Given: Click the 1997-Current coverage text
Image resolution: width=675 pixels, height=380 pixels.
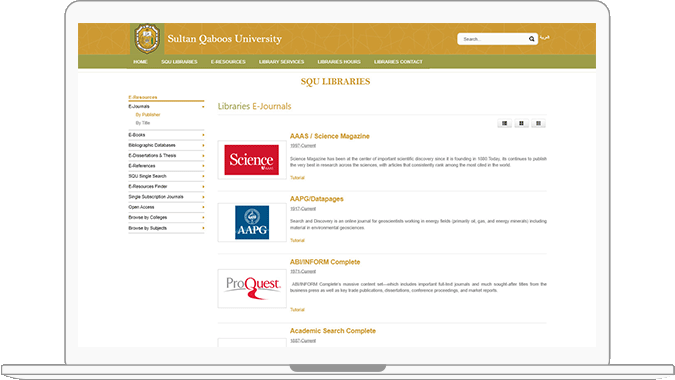Looking at the screenshot, I should (303, 146).
